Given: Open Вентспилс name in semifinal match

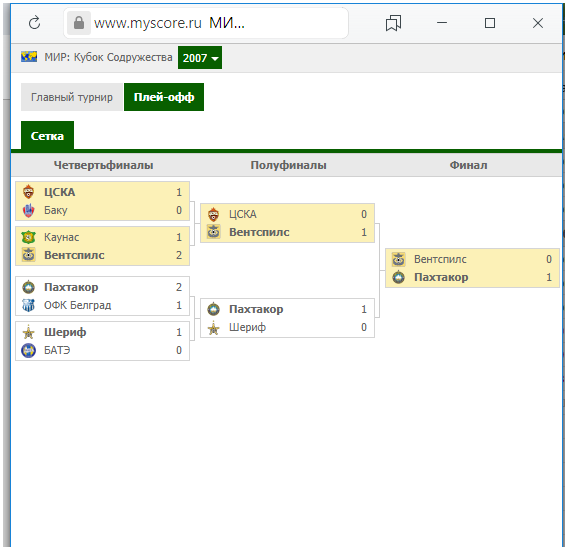Looking at the screenshot, I should 259,232.
